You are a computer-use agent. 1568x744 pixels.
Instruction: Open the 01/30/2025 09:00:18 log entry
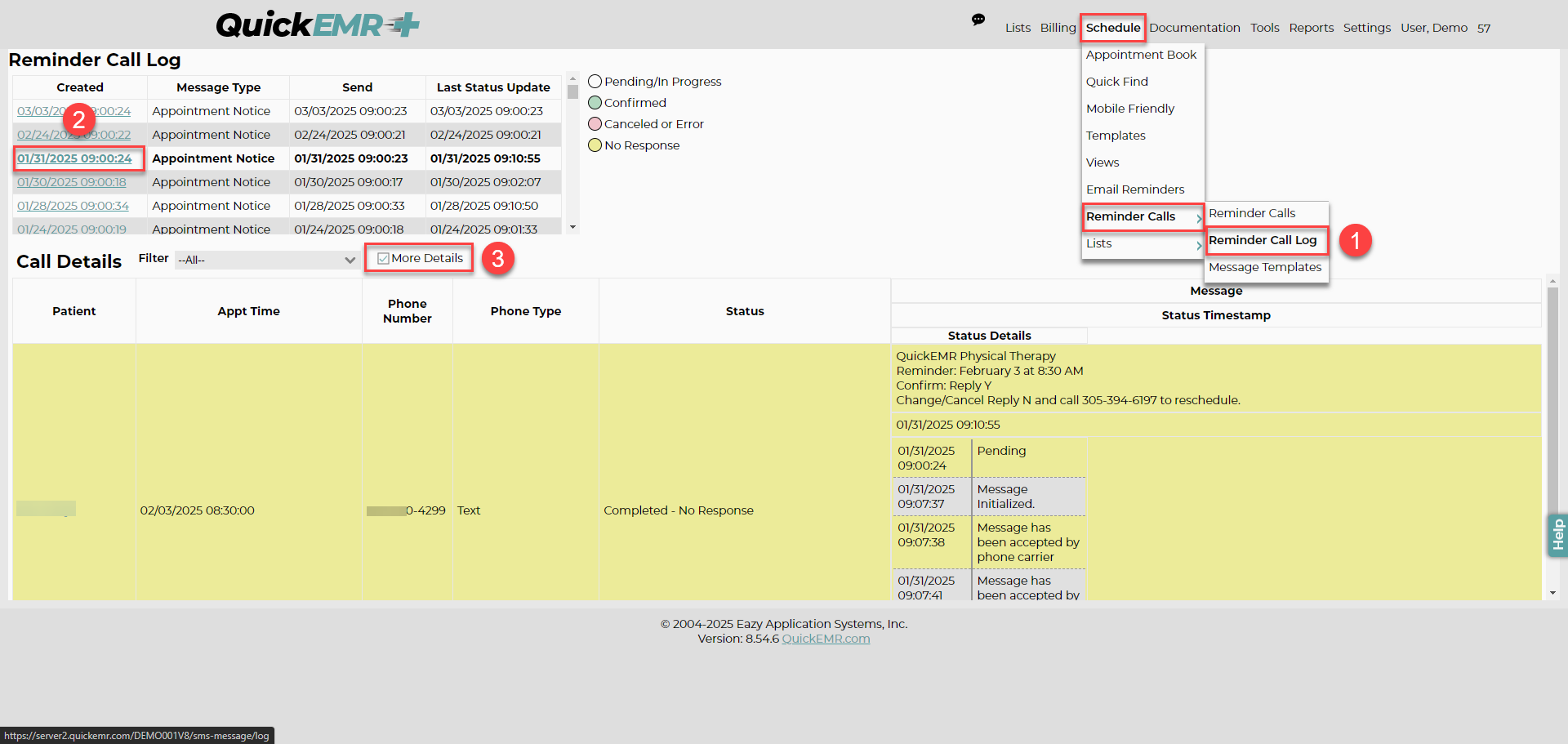coord(72,182)
